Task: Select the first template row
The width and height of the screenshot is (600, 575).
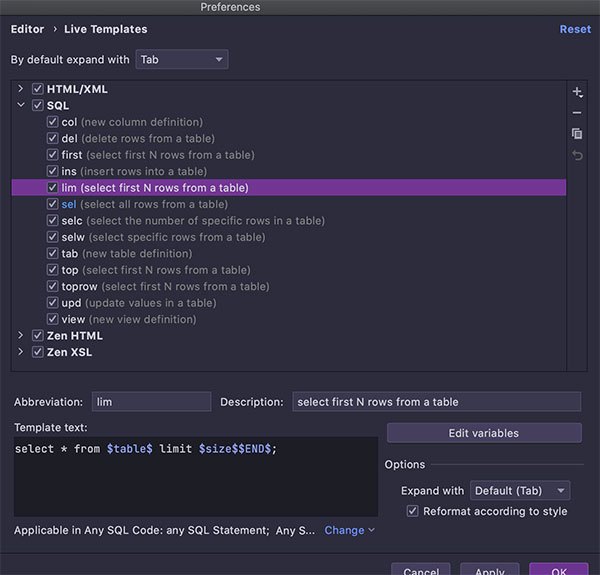Action: pyautogui.click(x=289, y=155)
